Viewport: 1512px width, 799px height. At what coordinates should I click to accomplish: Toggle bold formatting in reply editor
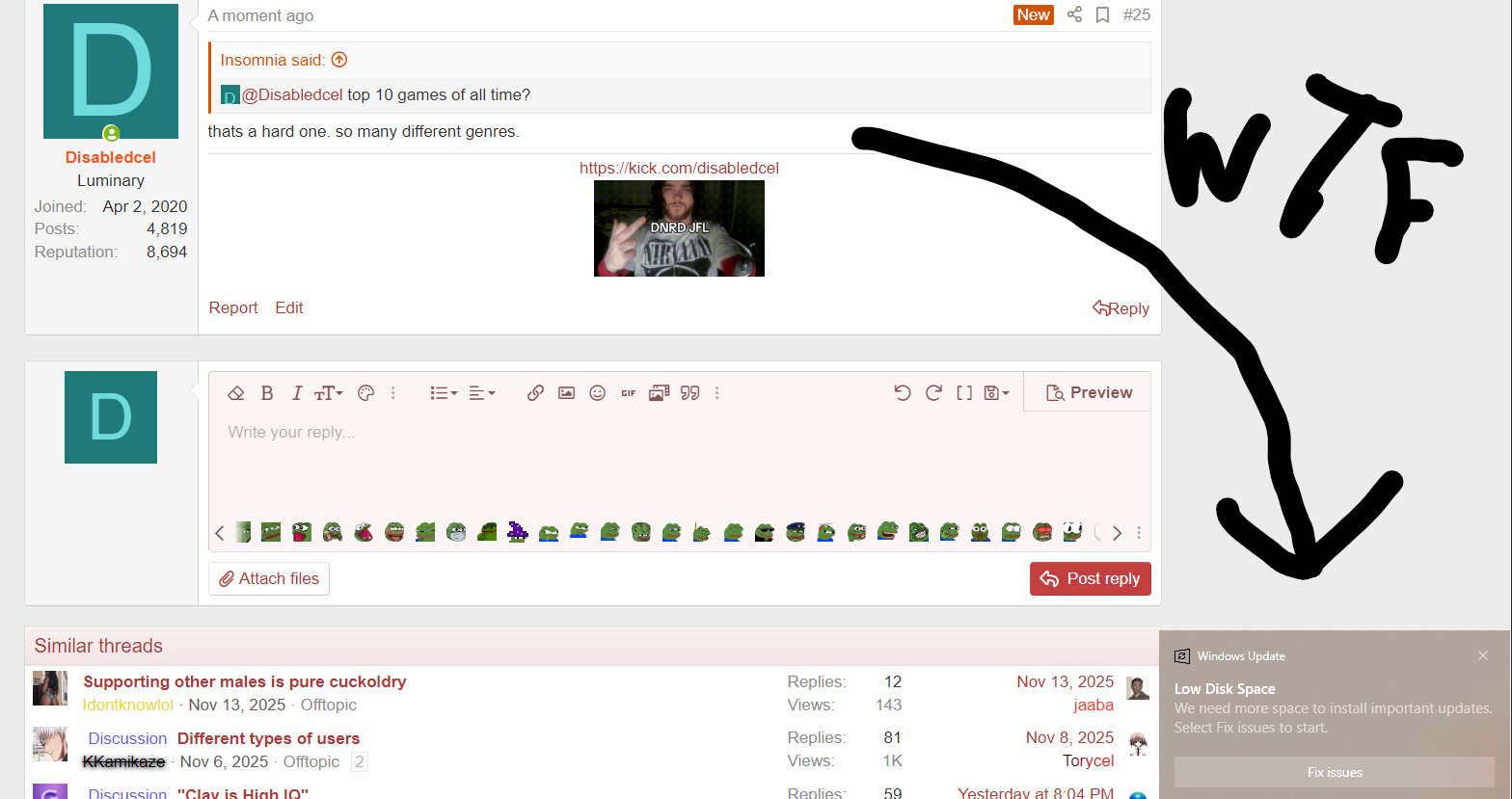point(267,393)
